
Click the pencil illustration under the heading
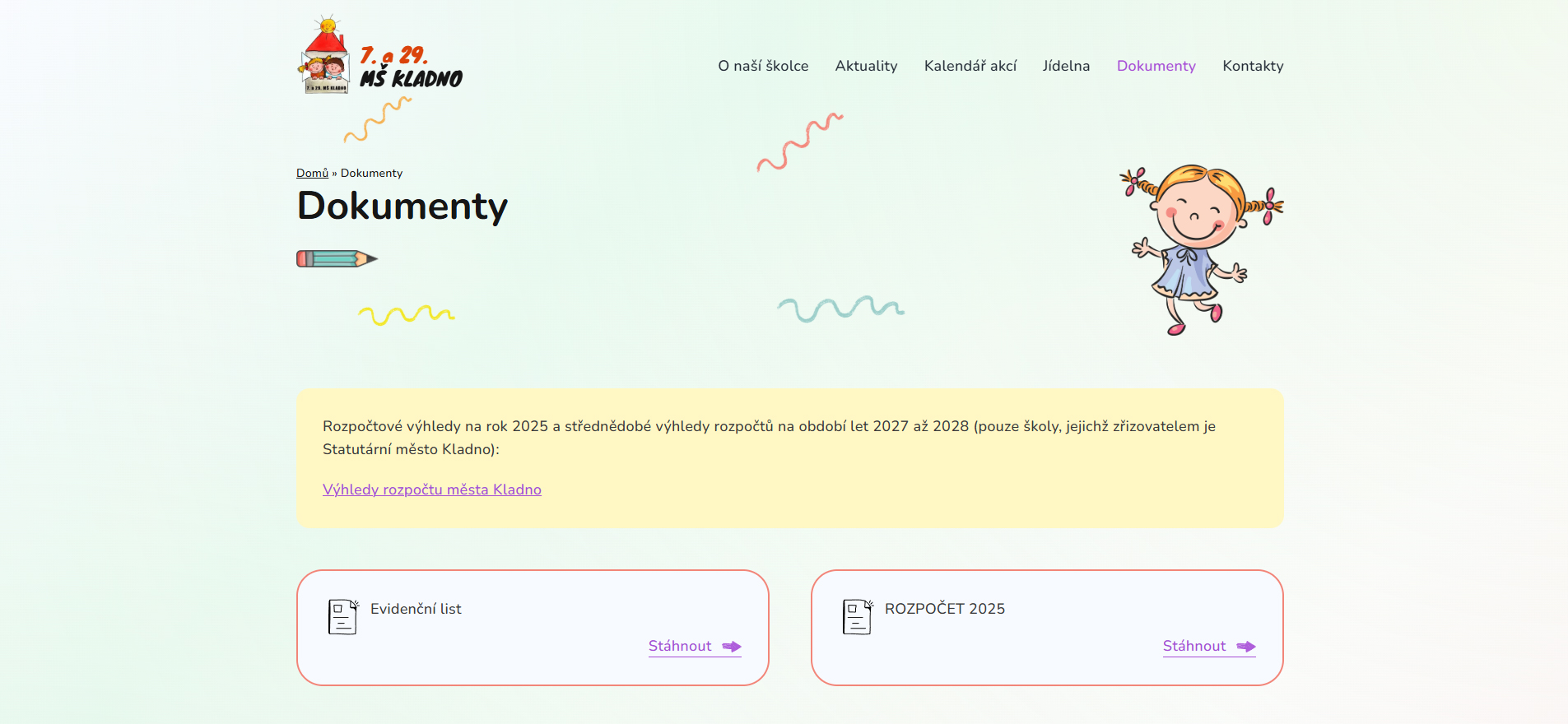[x=337, y=259]
